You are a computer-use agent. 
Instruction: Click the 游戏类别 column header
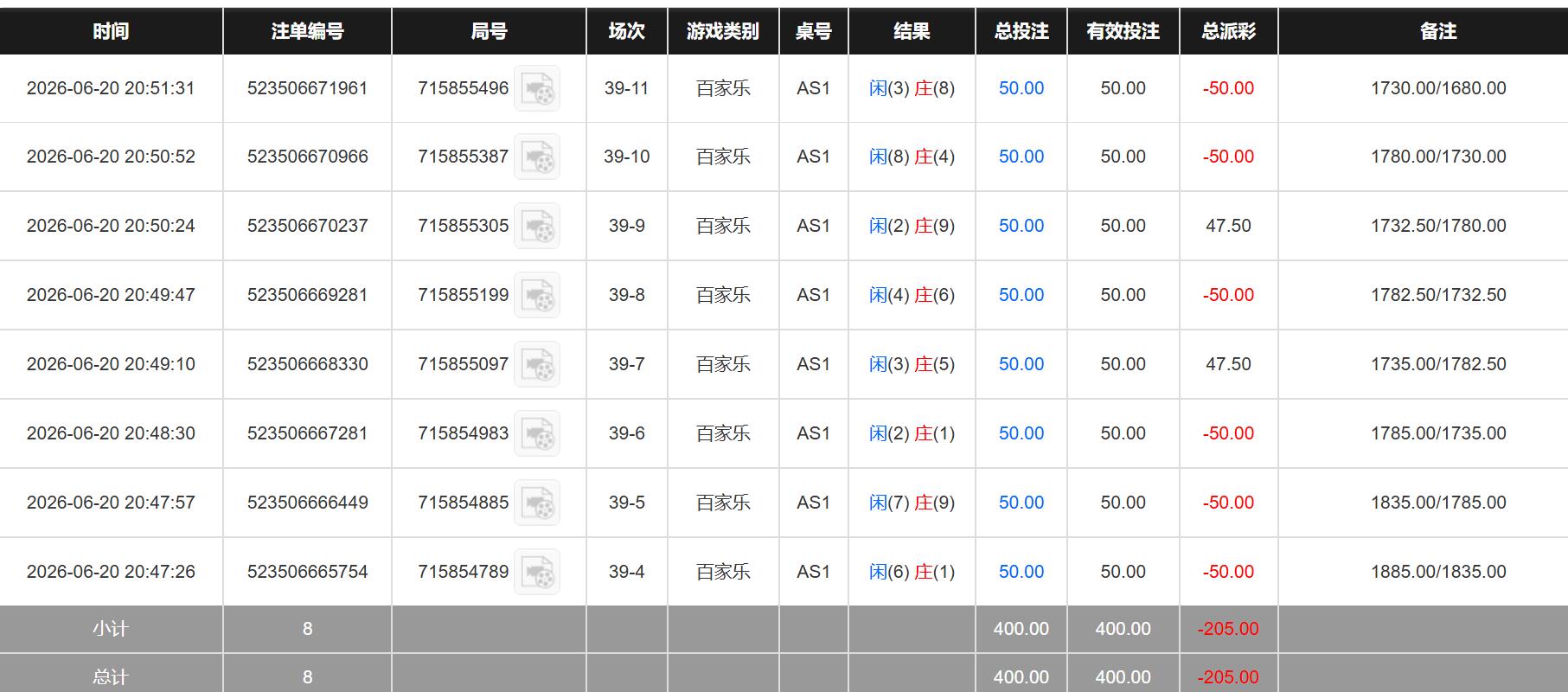click(x=723, y=31)
